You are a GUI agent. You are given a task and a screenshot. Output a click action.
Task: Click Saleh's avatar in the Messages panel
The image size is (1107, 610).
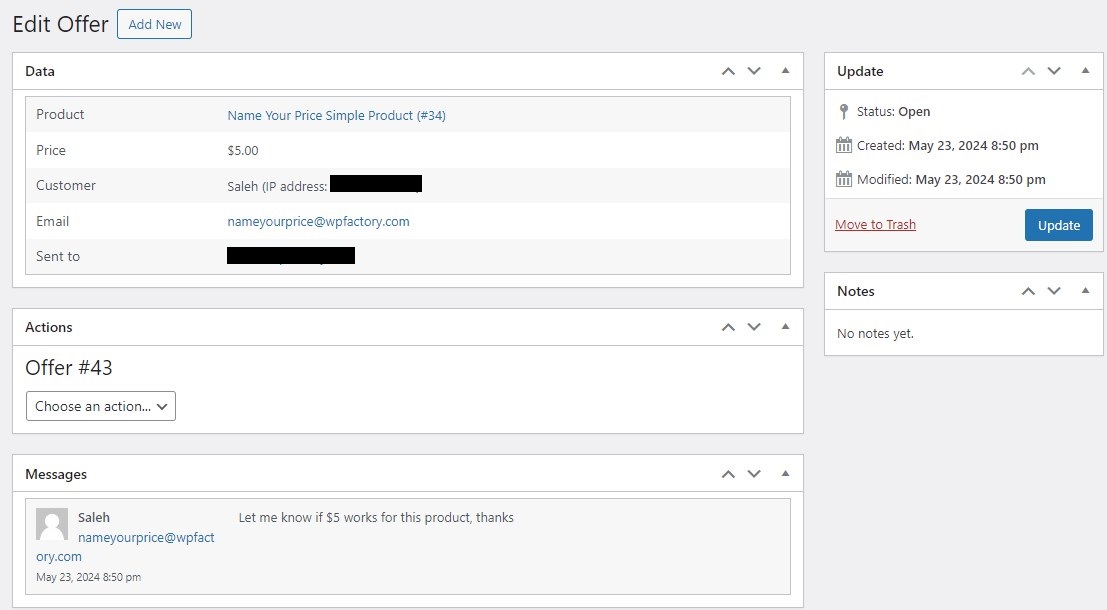(x=51, y=525)
